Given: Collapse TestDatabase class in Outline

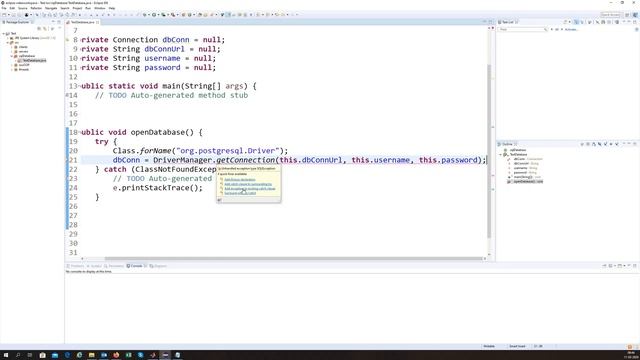Looking at the screenshot, I should tap(500, 155).
